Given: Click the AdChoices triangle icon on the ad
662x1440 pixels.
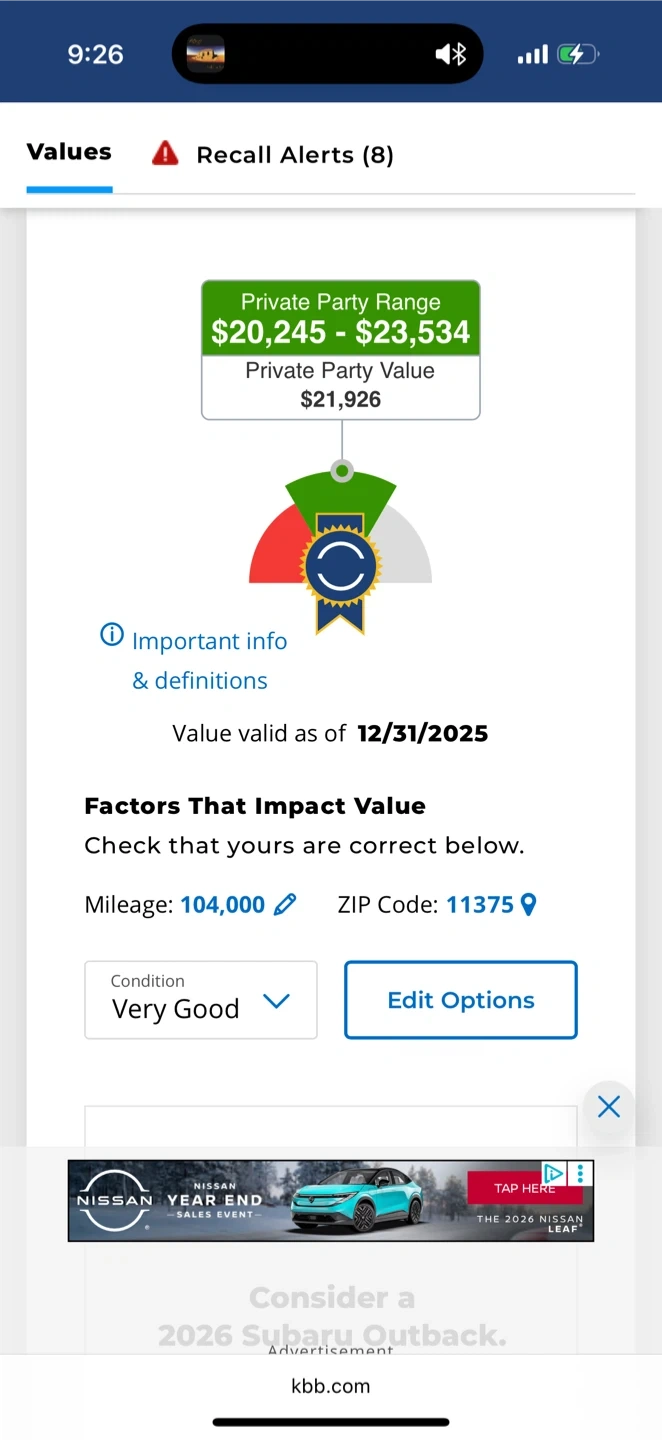Looking at the screenshot, I should (553, 1172).
